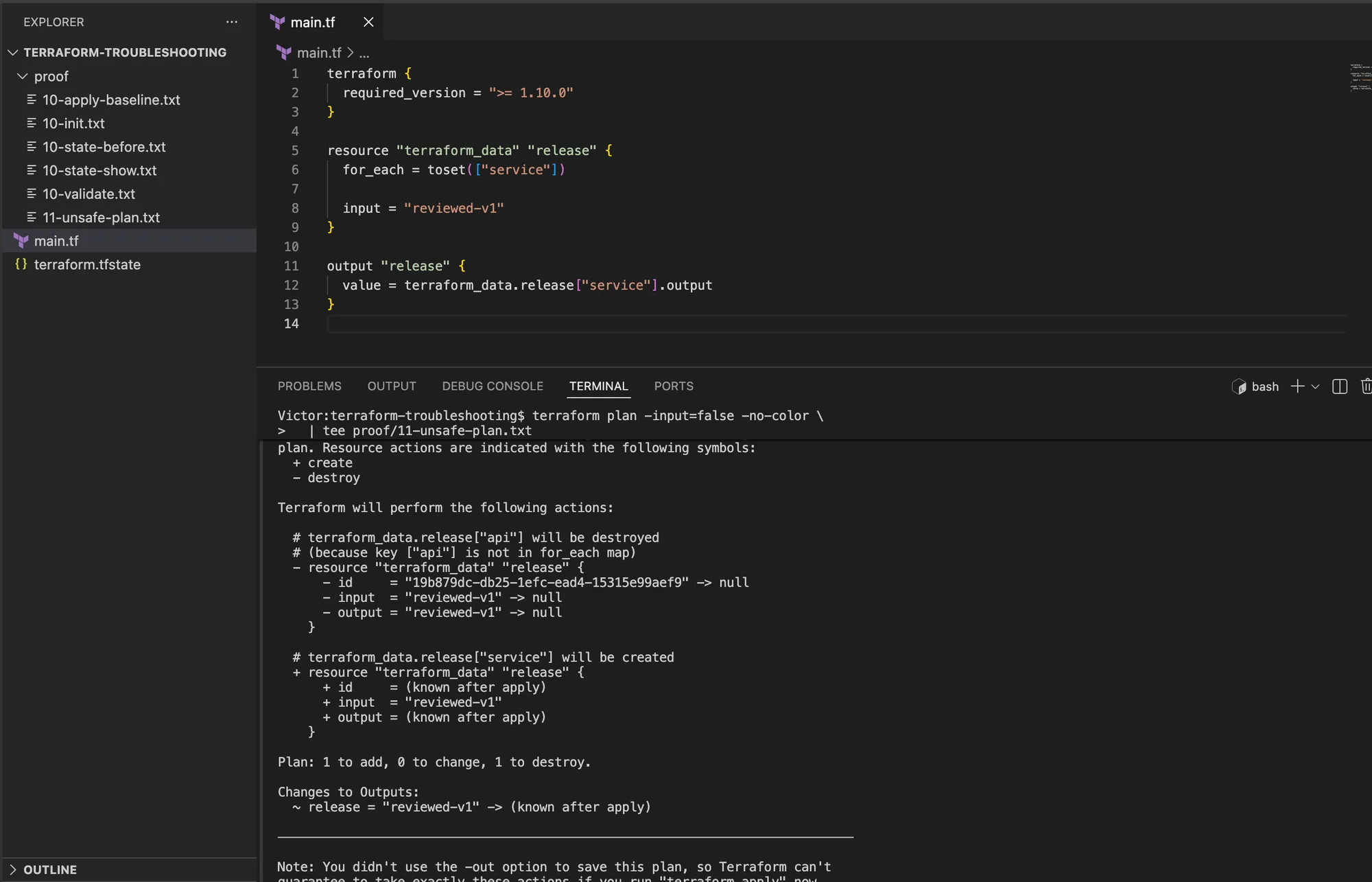This screenshot has height=882, width=1372.
Task: Click "Changes to Outputs:" terminal line
Action: click(x=348, y=791)
